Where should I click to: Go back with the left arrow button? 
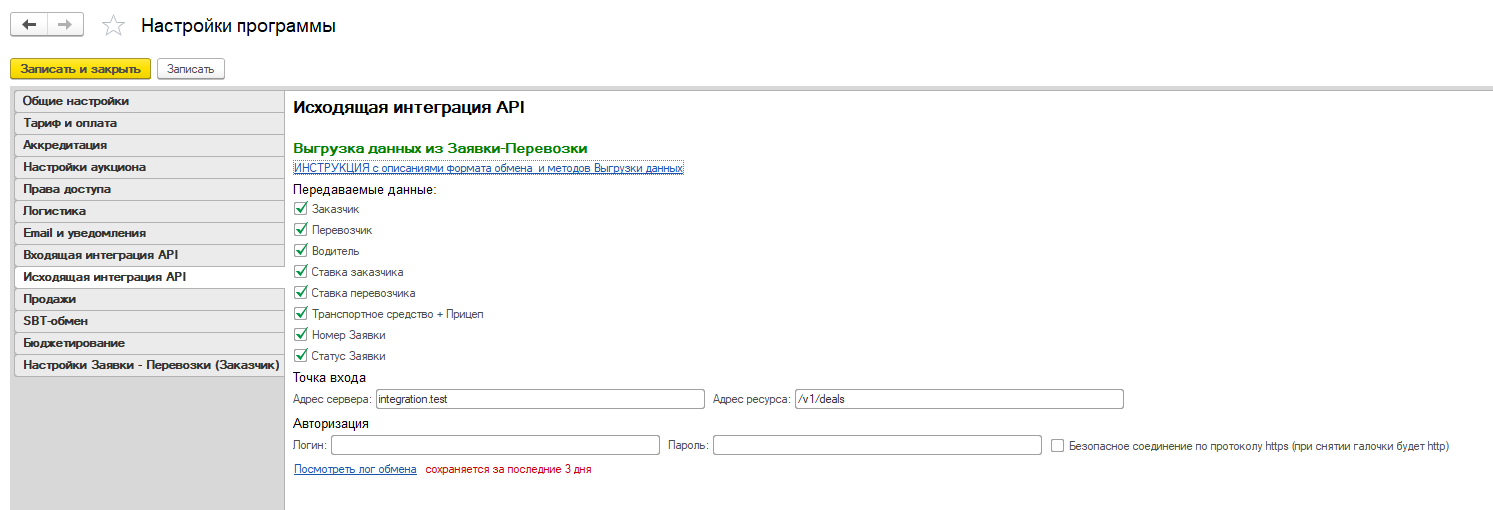tap(29, 25)
